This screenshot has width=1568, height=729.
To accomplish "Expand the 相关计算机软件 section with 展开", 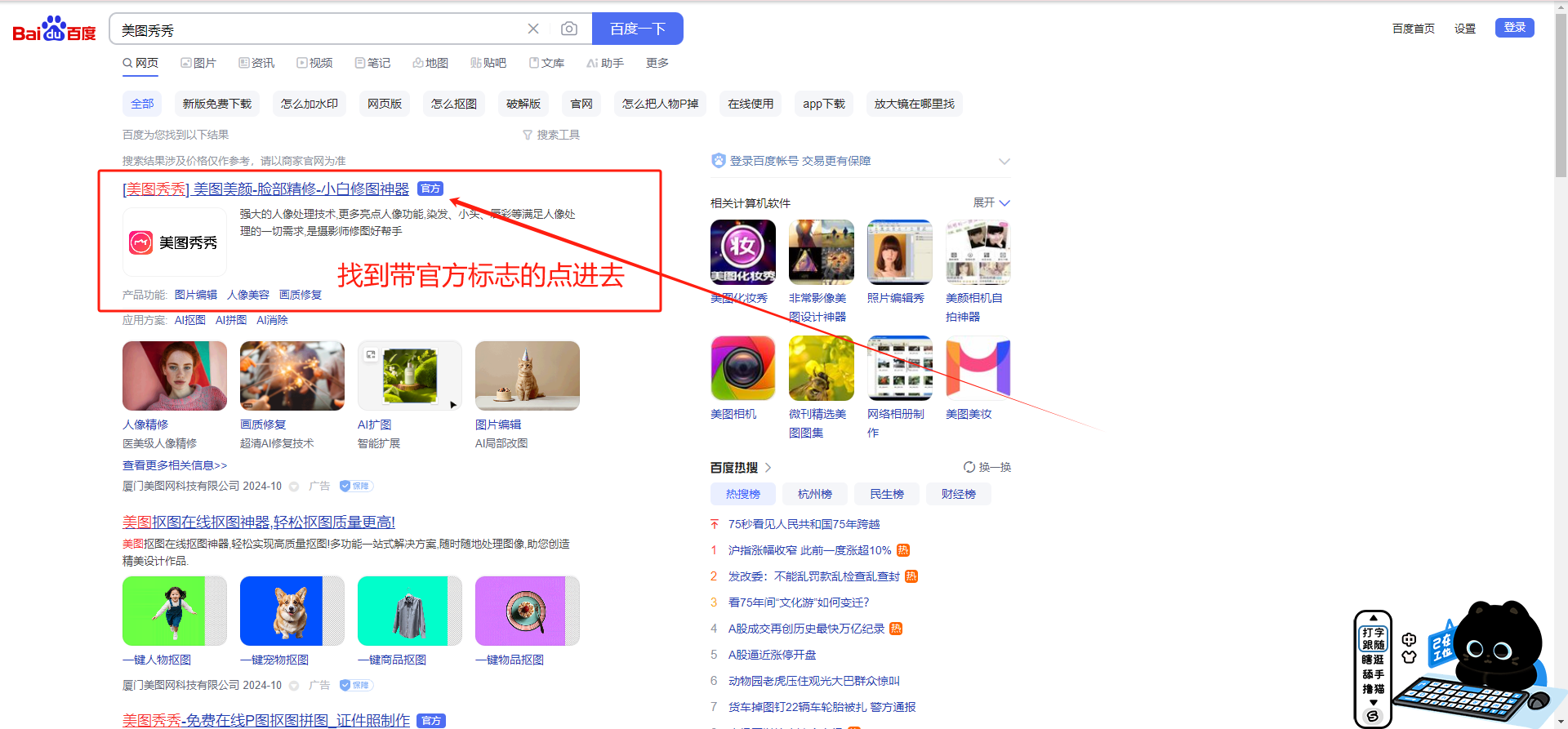I will [991, 202].
